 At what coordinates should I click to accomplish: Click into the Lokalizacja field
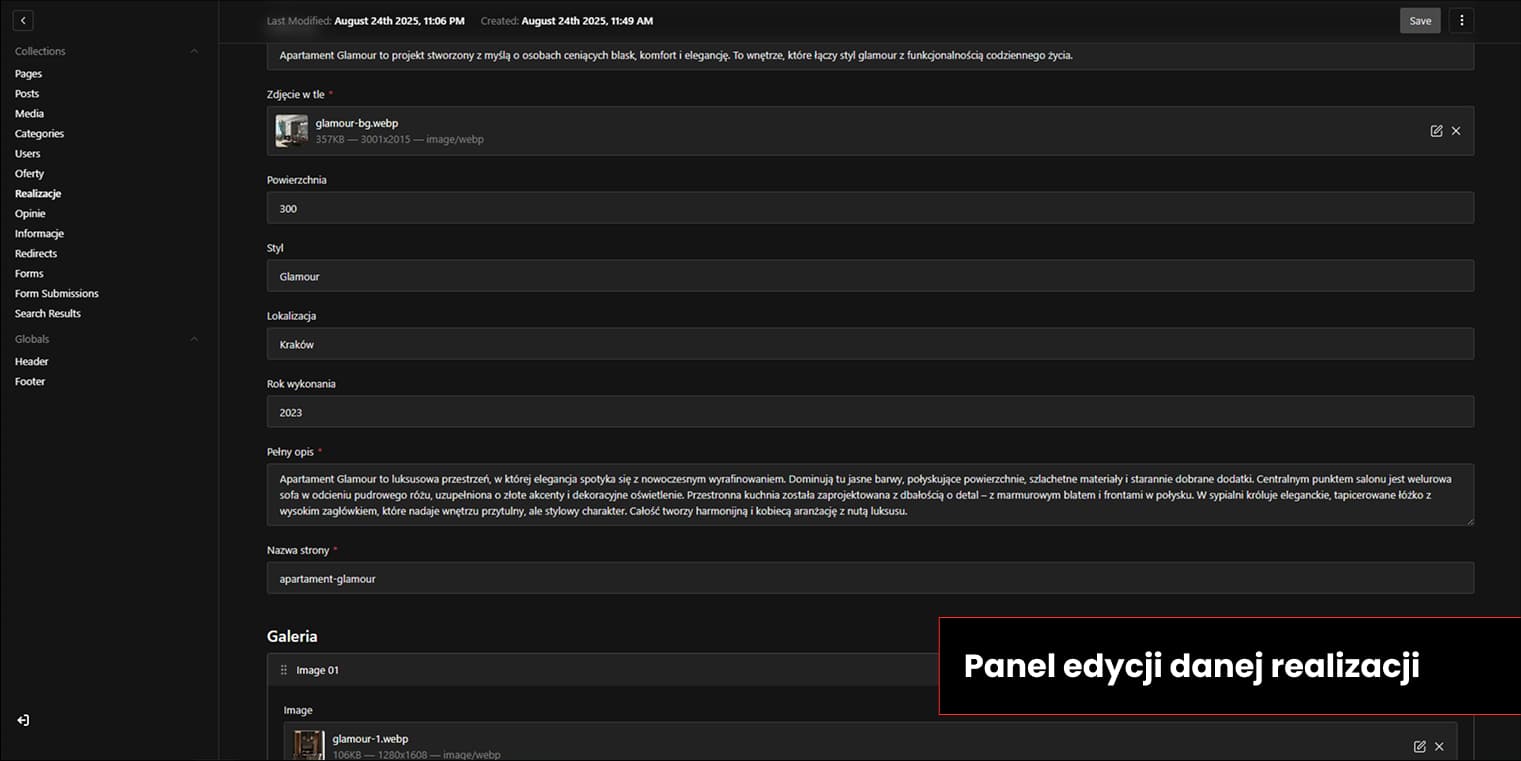pos(870,344)
